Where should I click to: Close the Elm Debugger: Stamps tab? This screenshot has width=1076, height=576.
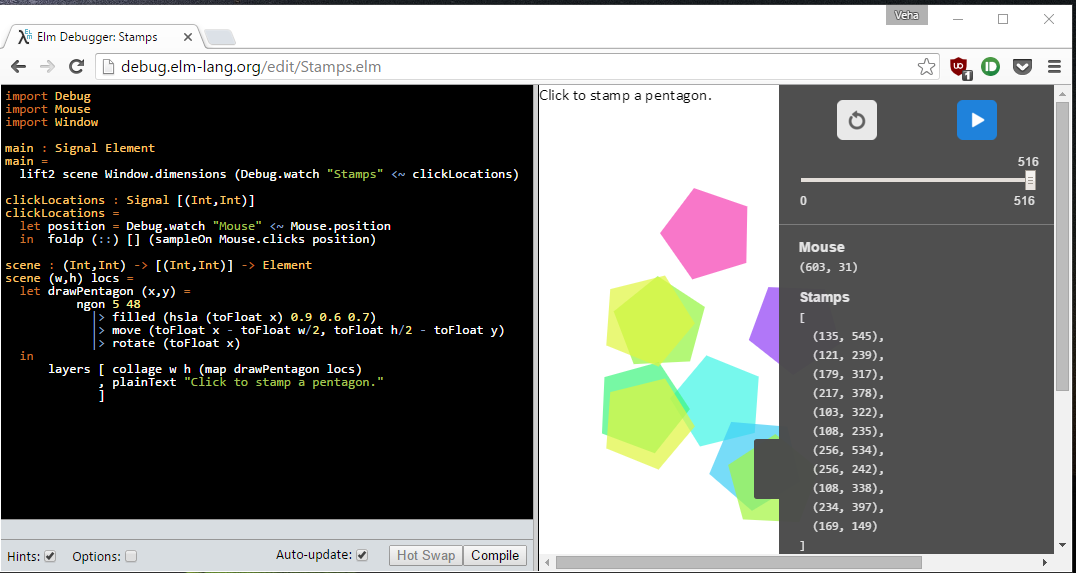click(188, 36)
